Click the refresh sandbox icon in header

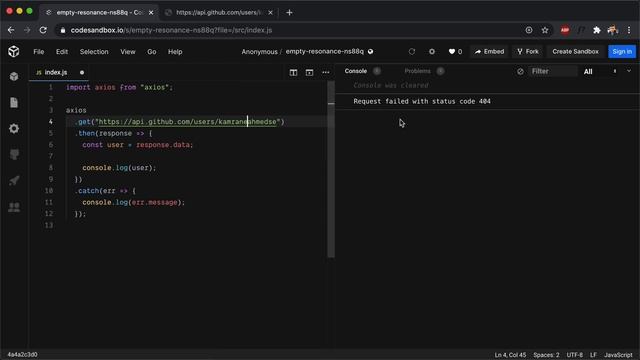(x=411, y=51)
